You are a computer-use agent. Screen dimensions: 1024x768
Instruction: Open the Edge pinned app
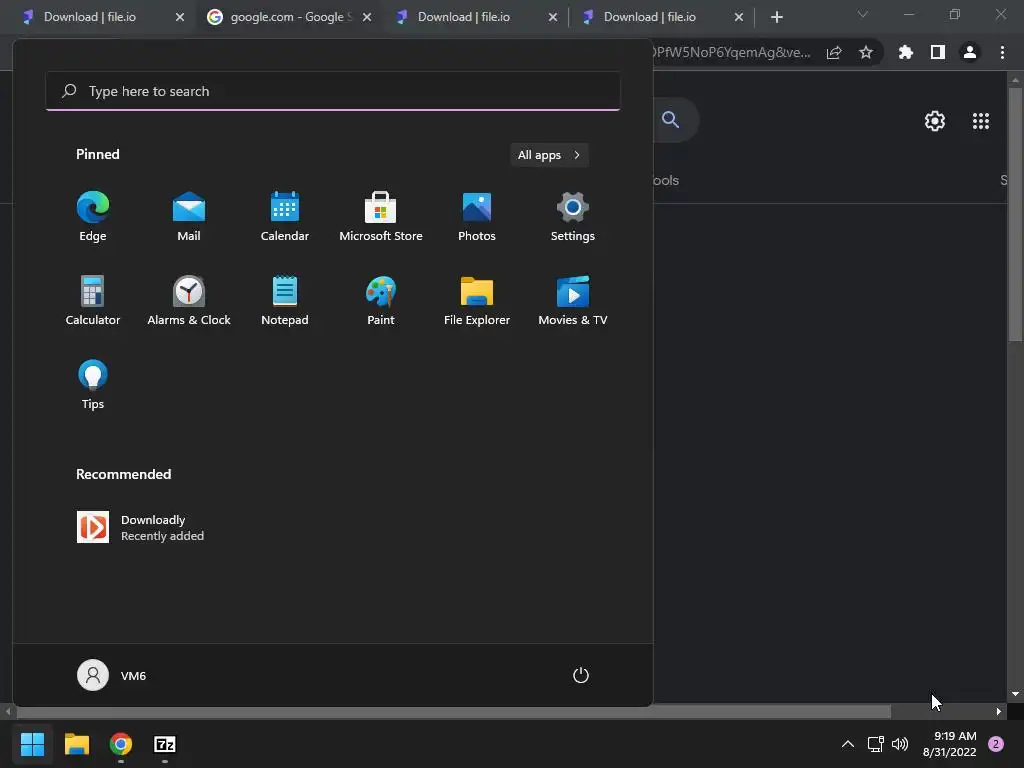[x=93, y=216]
